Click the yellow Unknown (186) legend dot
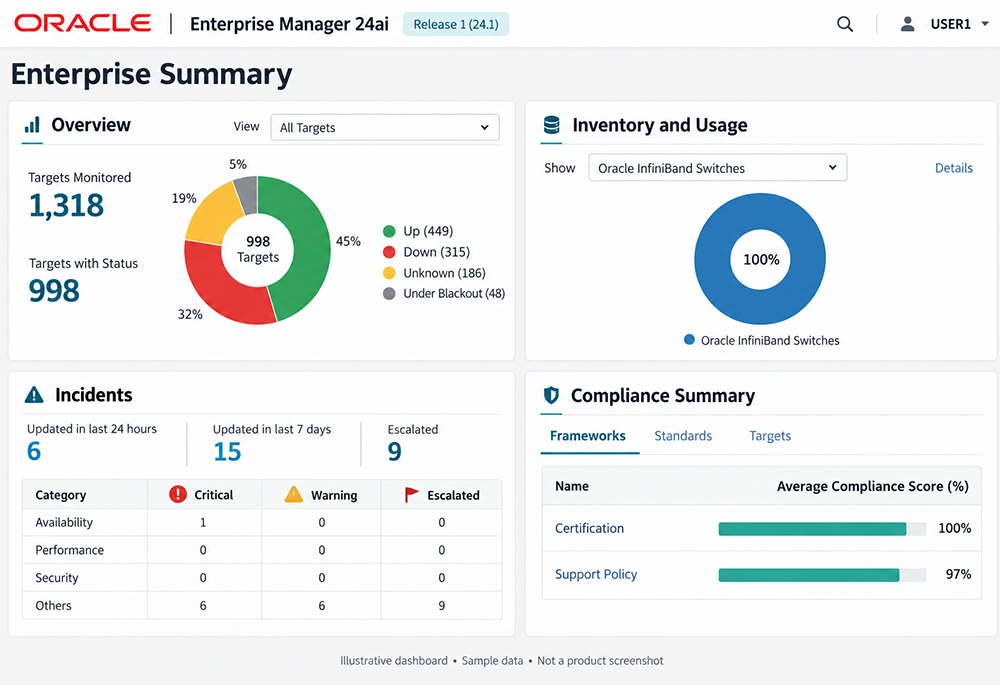Image resolution: width=1000 pixels, height=685 pixels. point(389,273)
